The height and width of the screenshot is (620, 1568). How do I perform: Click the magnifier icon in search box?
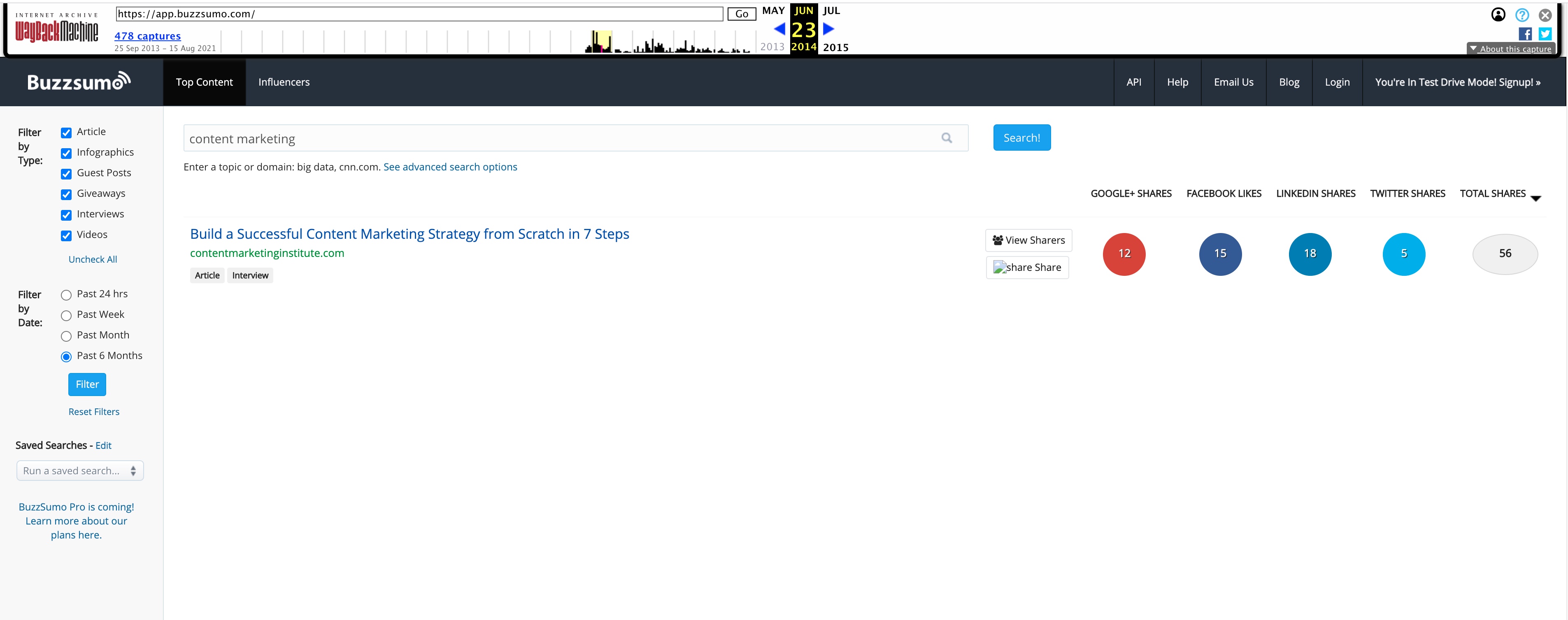(x=947, y=138)
